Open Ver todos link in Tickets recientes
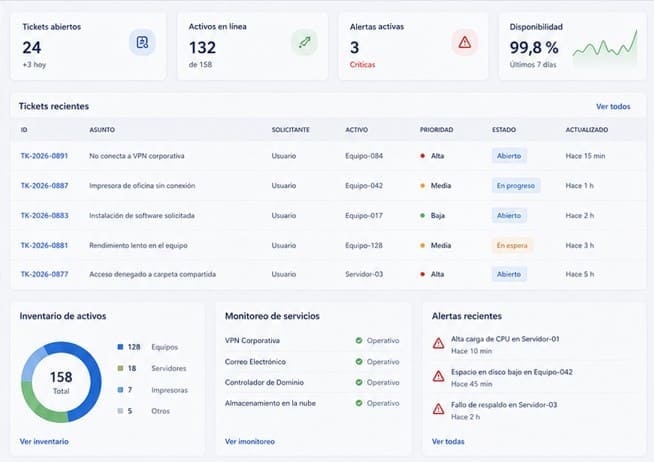654x462 pixels. (613, 107)
